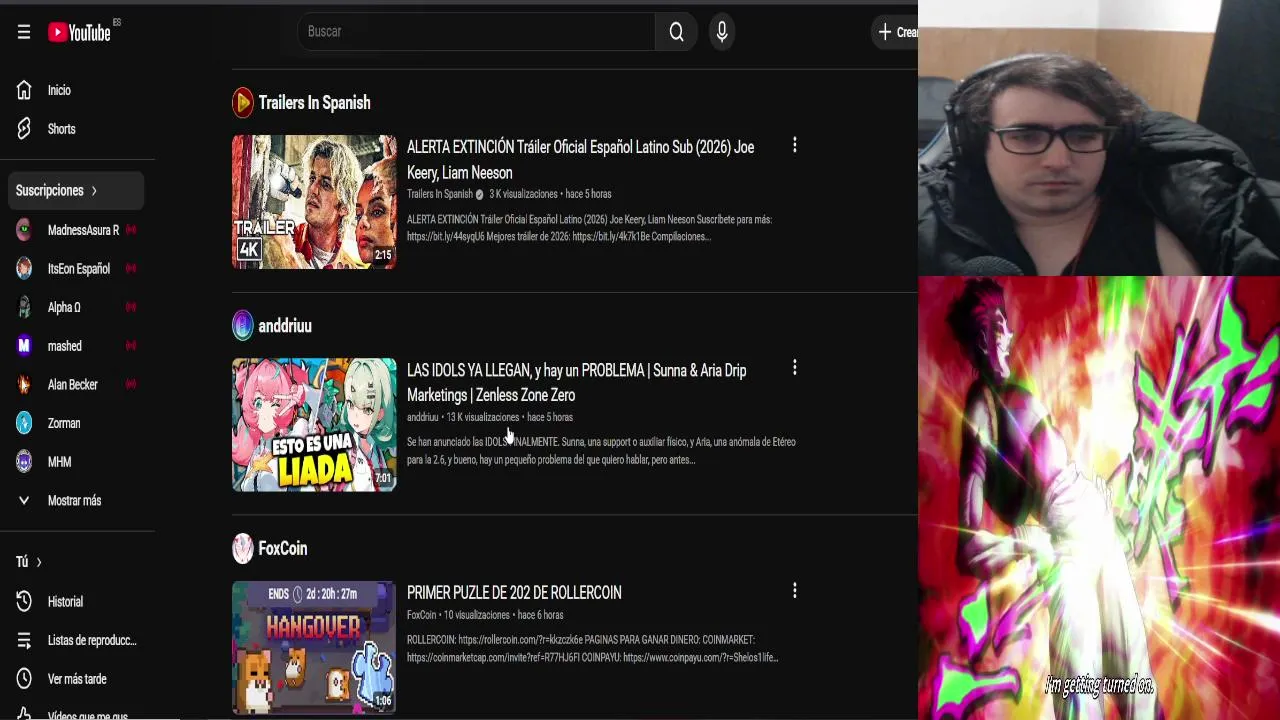
Task: Click the Inicio house icon
Action: [24, 90]
